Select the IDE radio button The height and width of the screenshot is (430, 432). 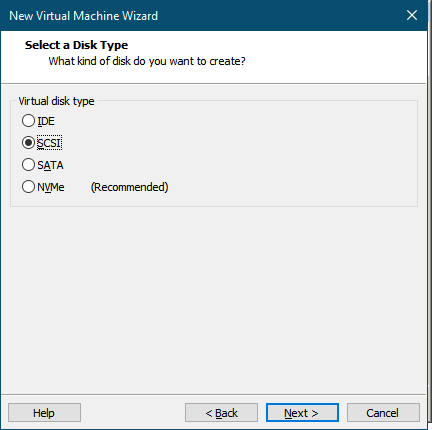(x=28, y=121)
